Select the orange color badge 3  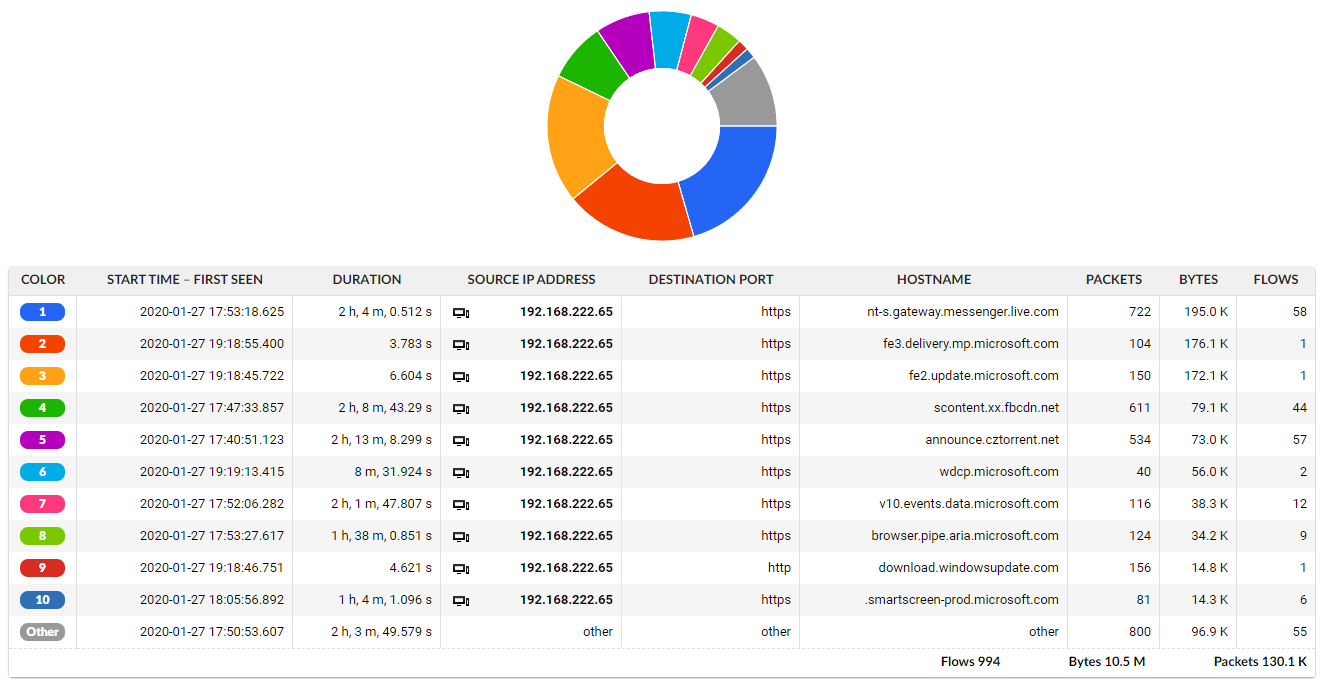click(42, 376)
